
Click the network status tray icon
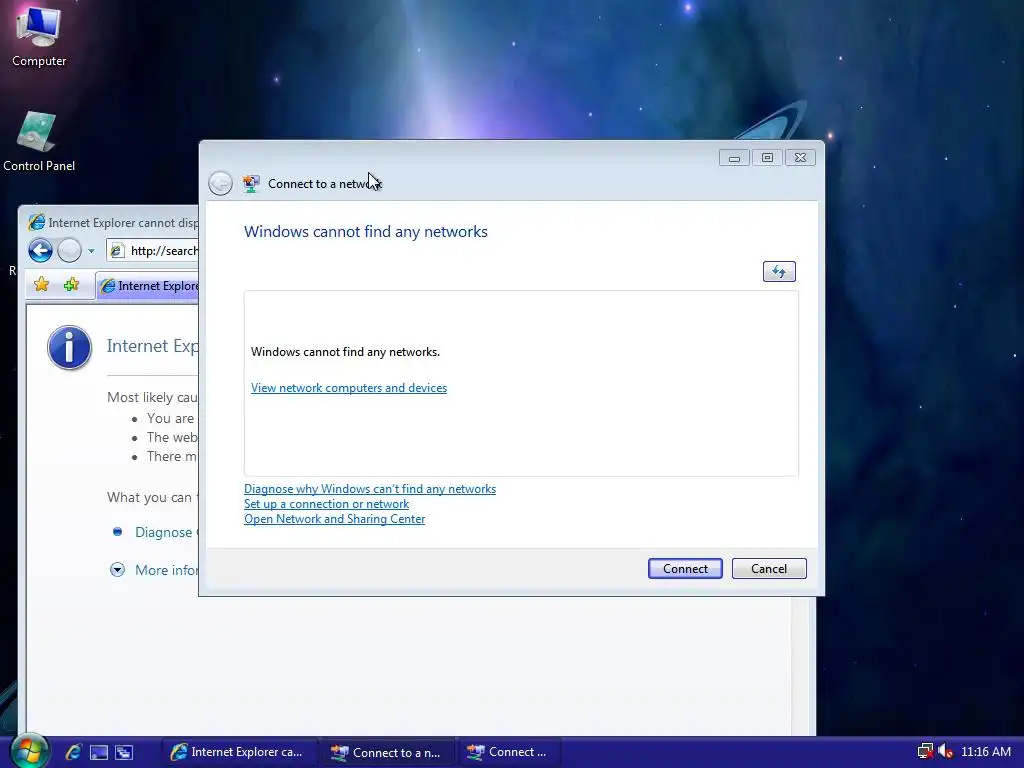click(925, 752)
